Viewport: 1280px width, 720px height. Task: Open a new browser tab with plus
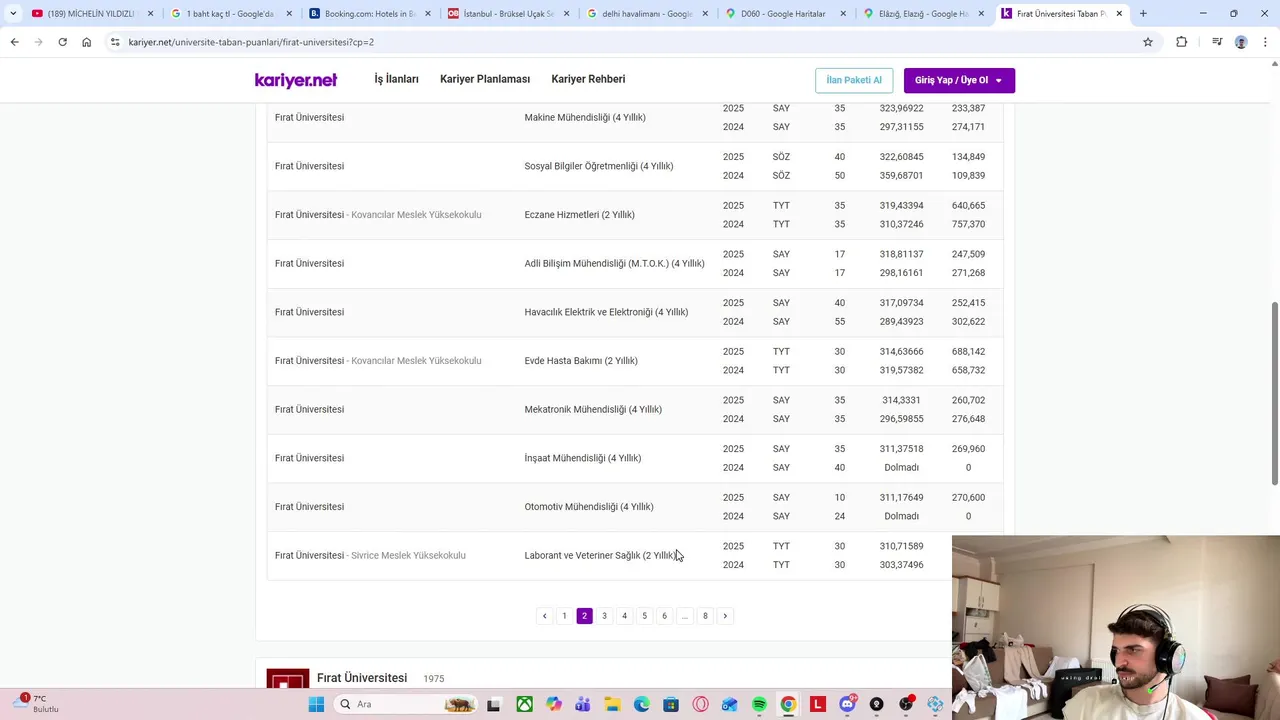click(1143, 14)
